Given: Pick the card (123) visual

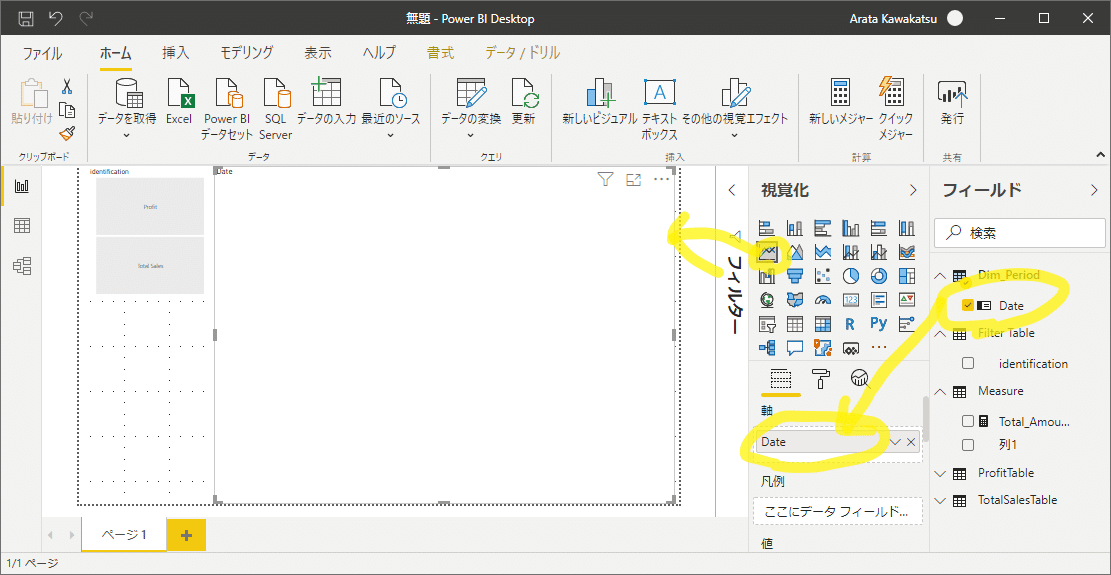Looking at the screenshot, I should tap(850, 300).
